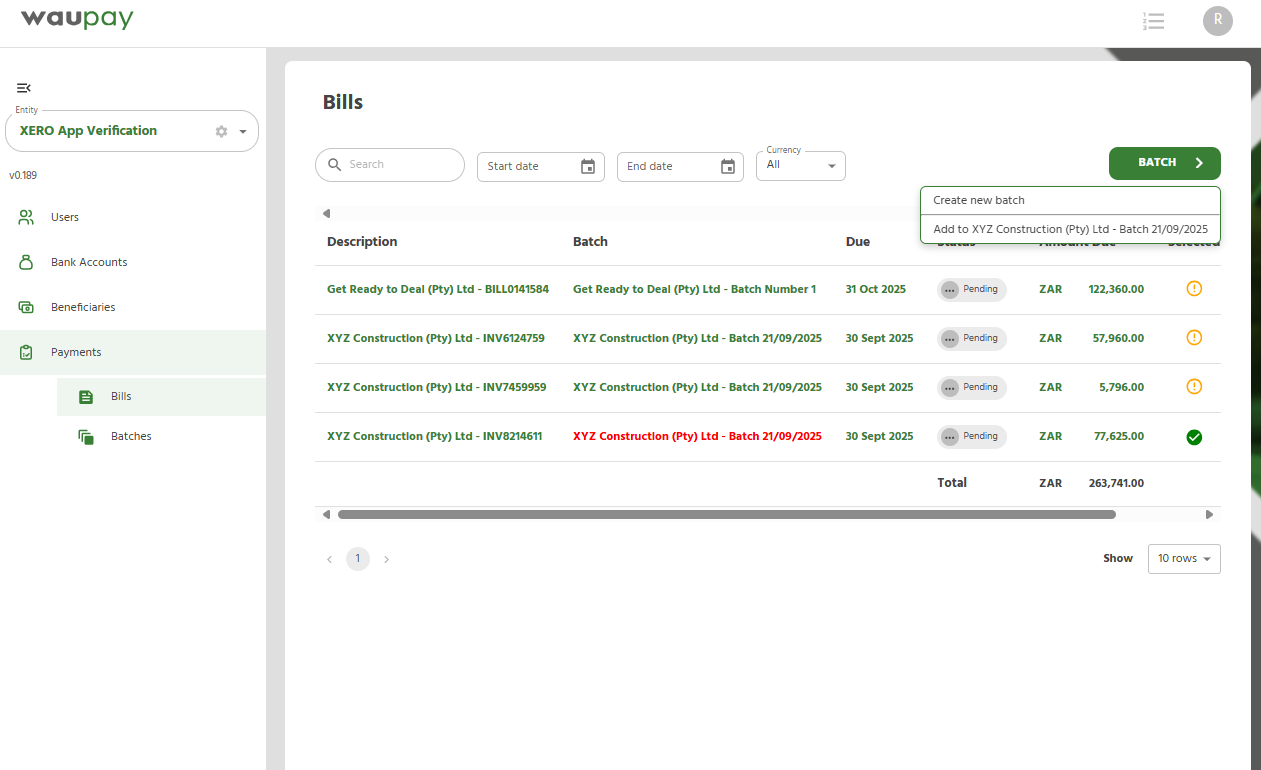Select Payments in sidebar
1261x770 pixels.
click(x=133, y=352)
